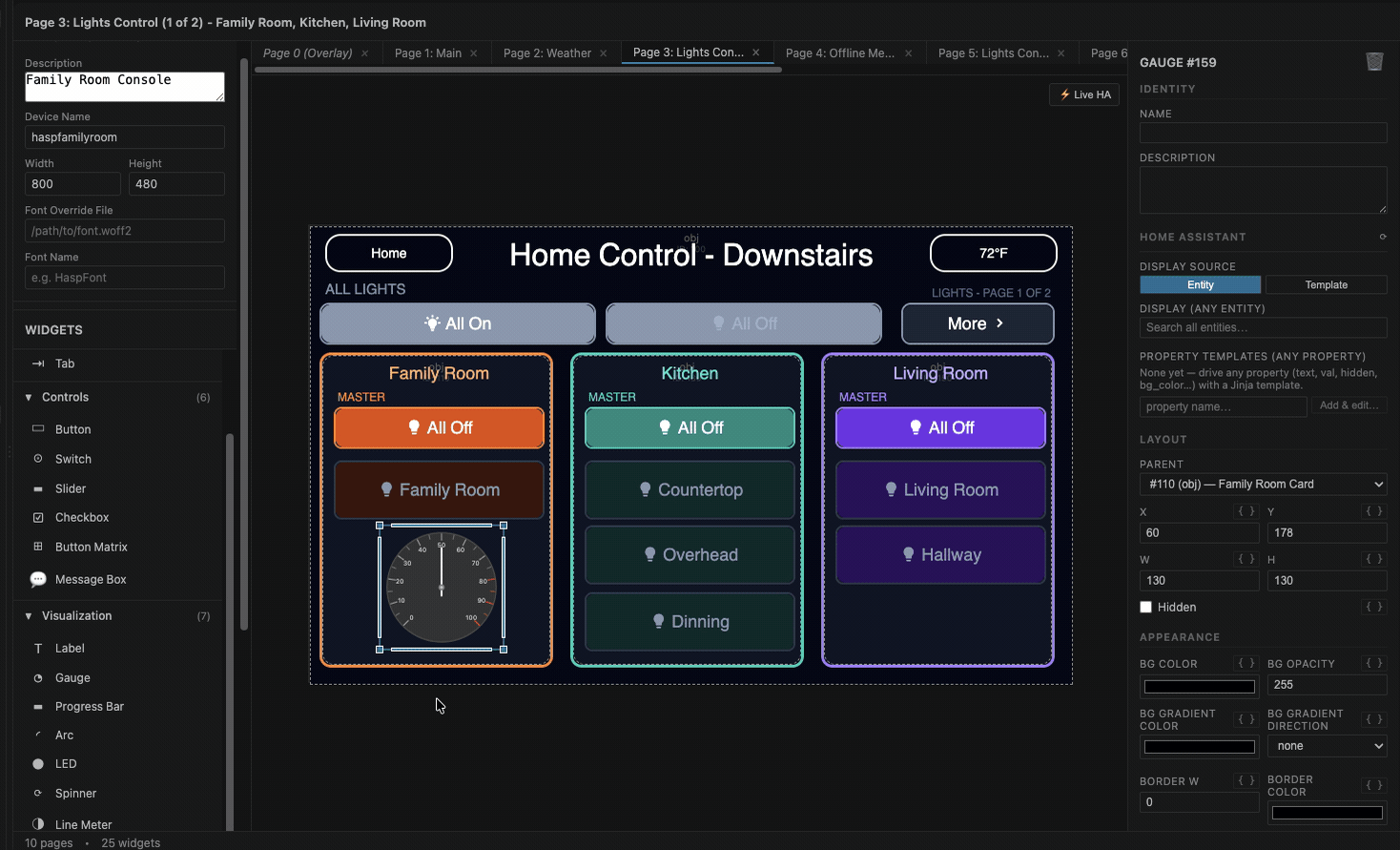The height and width of the screenshot is (850, 1400).
Task: Select Entity as display source
Action: point(1201,285)
